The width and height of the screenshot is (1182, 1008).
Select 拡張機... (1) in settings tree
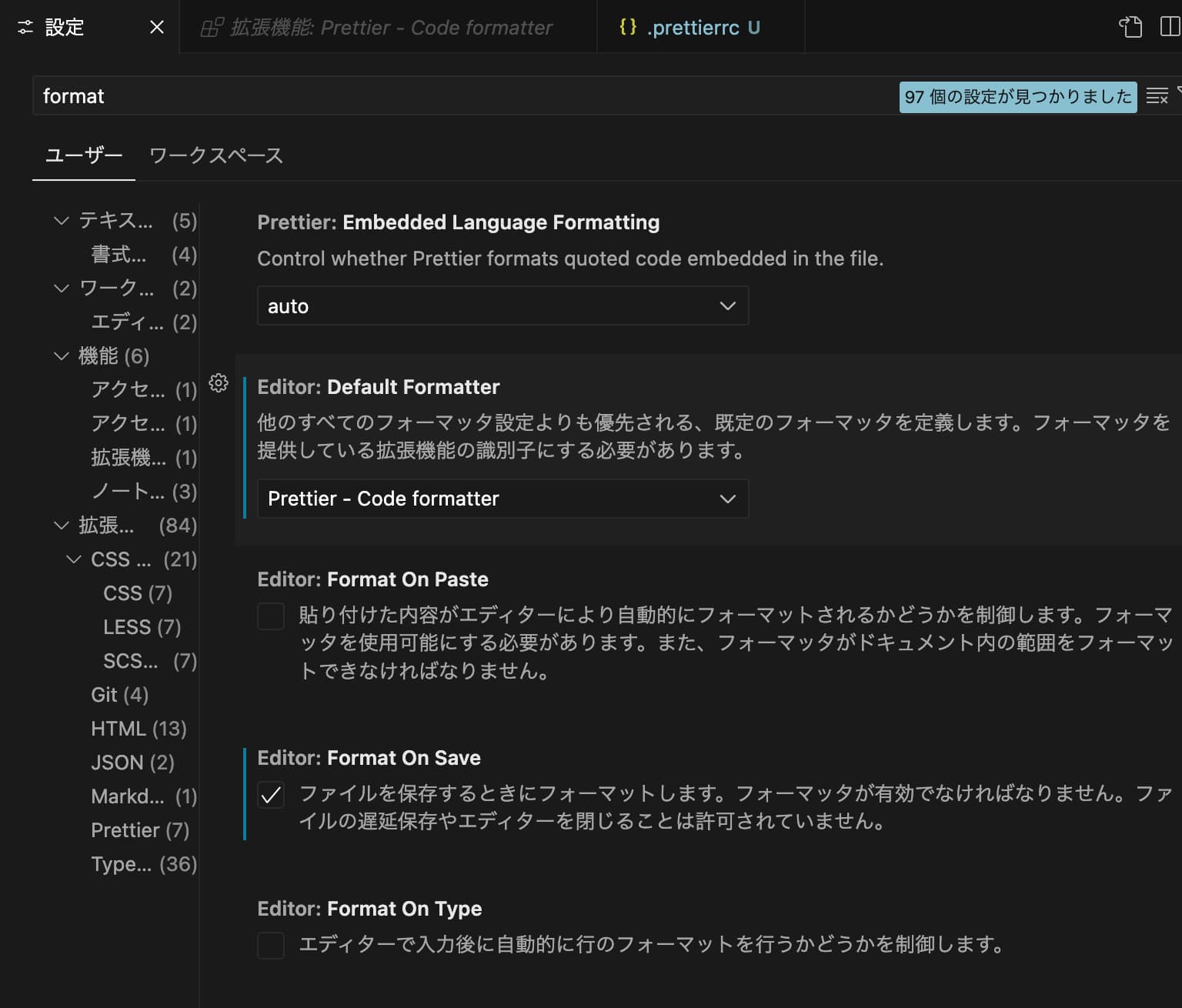click(144, 458)
